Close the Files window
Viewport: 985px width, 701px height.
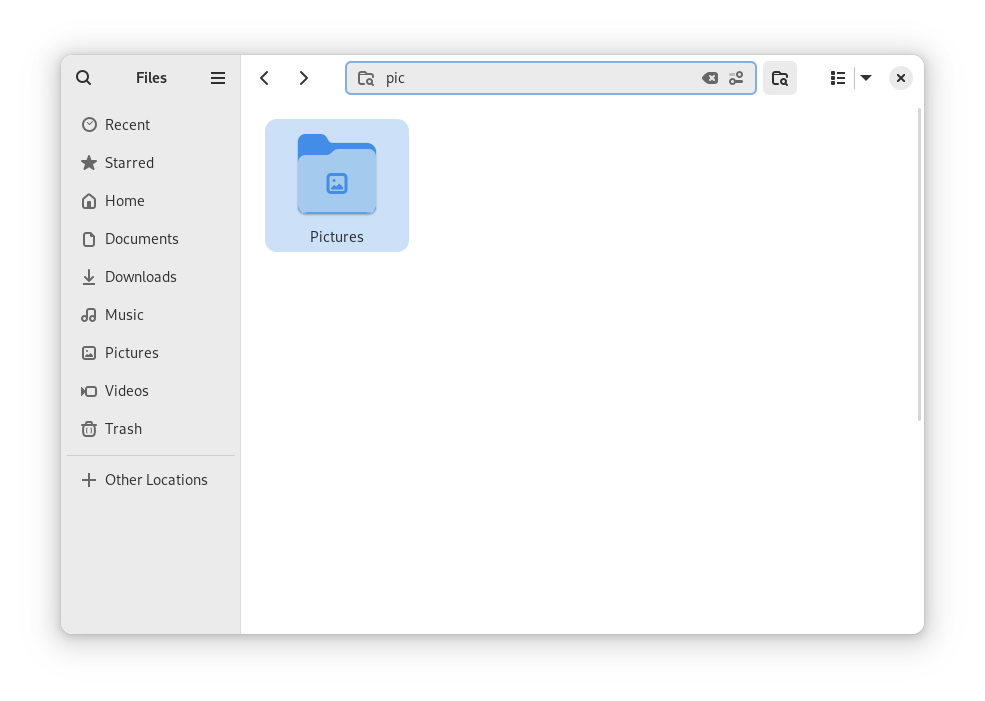[x=901, y=78]
